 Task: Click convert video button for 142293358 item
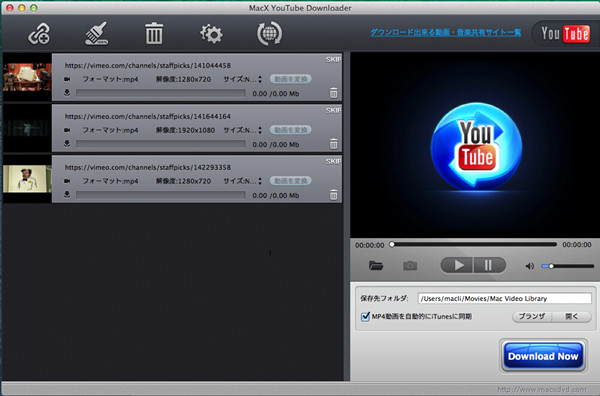pyautogui.click(x=291, y=181)
